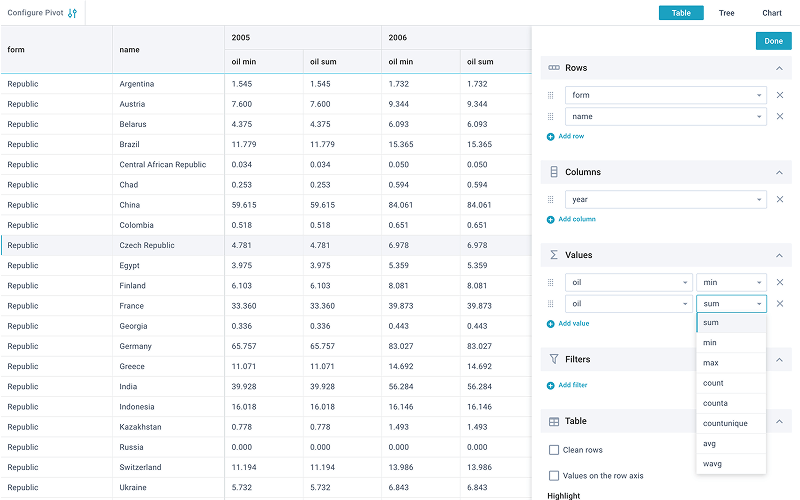
Task: Click the Done button
Action: point(773,41)
